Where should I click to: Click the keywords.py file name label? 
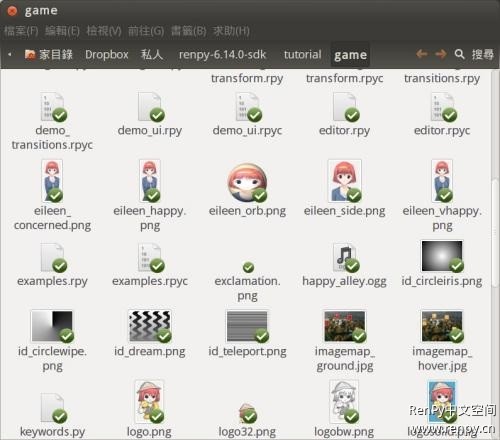52,432
